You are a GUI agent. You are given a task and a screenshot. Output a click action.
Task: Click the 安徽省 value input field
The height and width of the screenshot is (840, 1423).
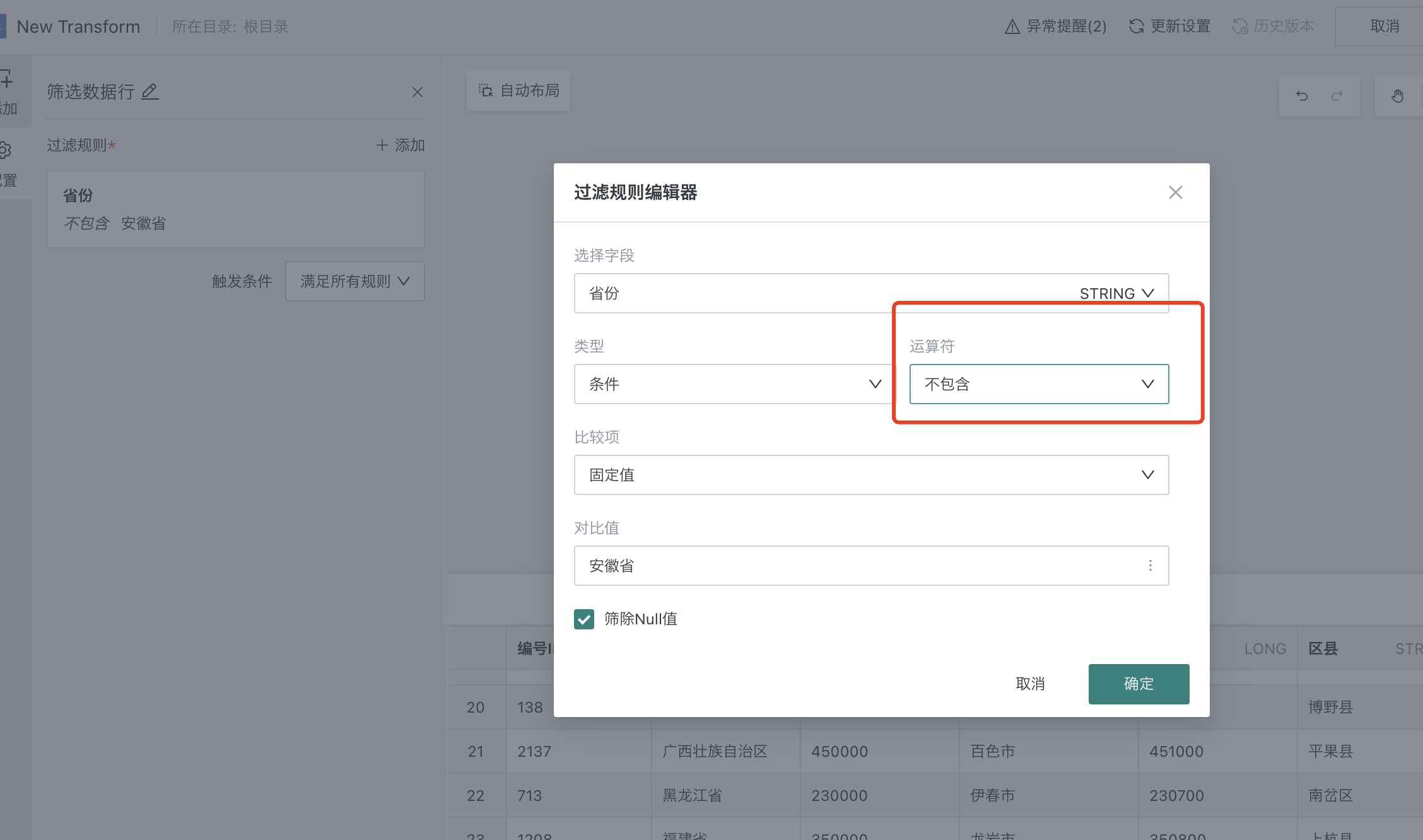852,566
